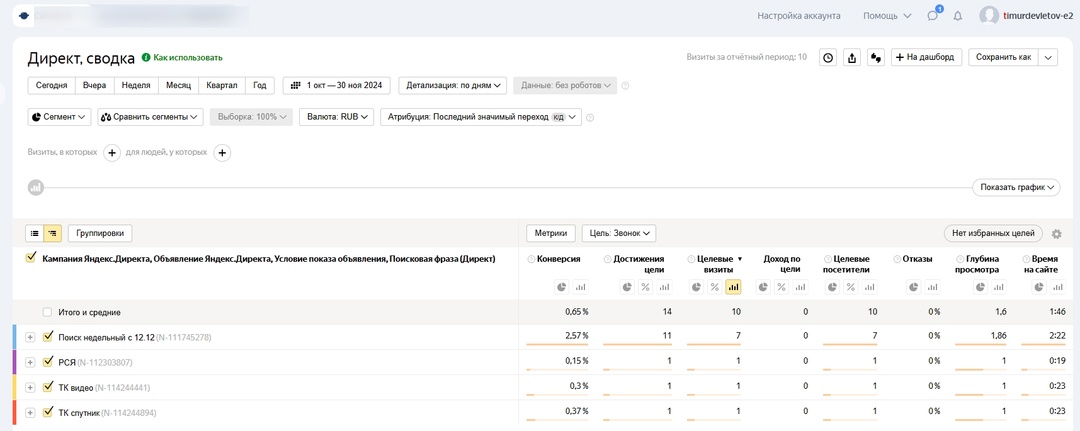
Task: Show percent for Целевые визиты column
Action: tap(716, 287)
